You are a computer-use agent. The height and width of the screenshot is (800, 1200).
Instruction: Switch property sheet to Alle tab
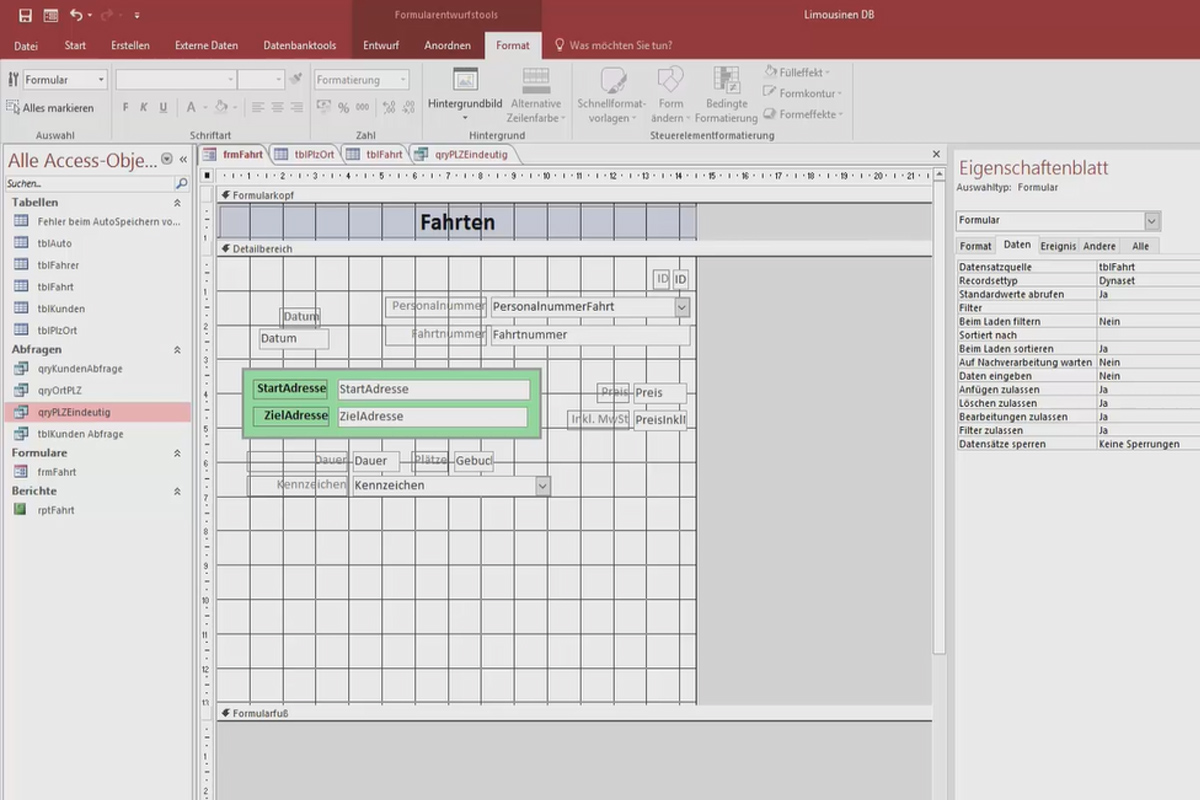tap(1140, 246)
